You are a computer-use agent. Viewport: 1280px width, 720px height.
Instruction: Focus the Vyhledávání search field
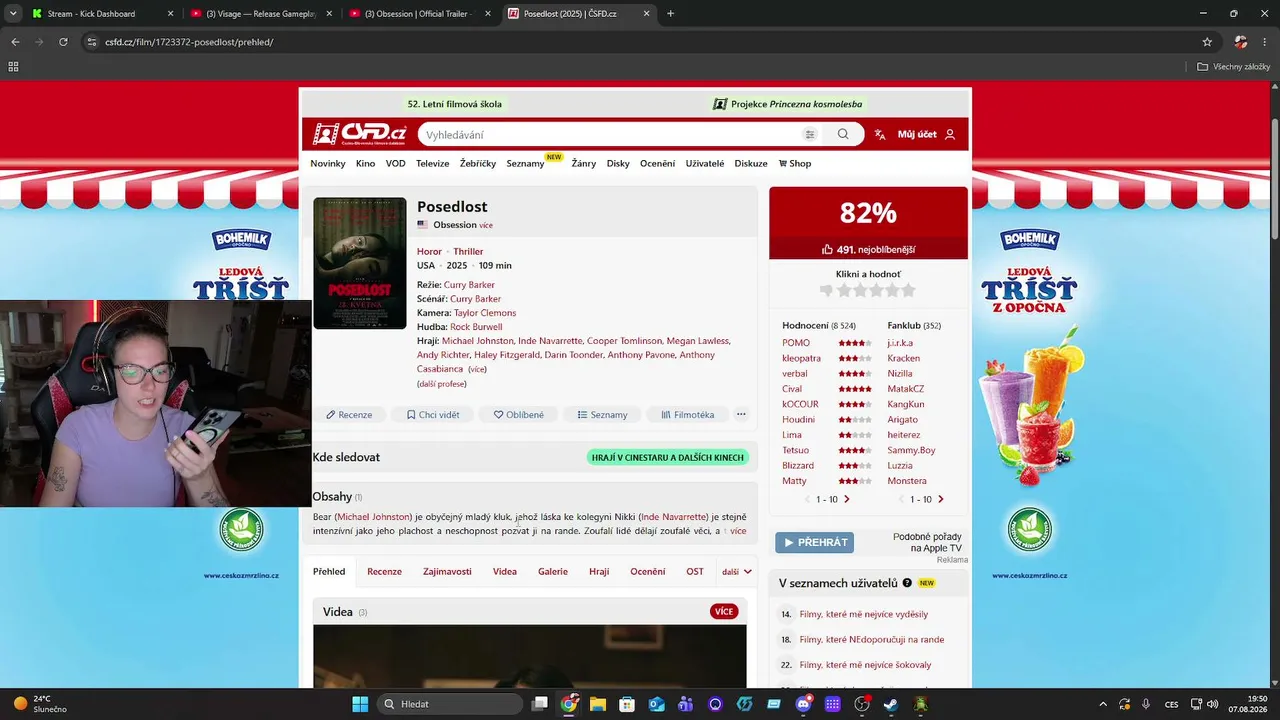point(610,134)
